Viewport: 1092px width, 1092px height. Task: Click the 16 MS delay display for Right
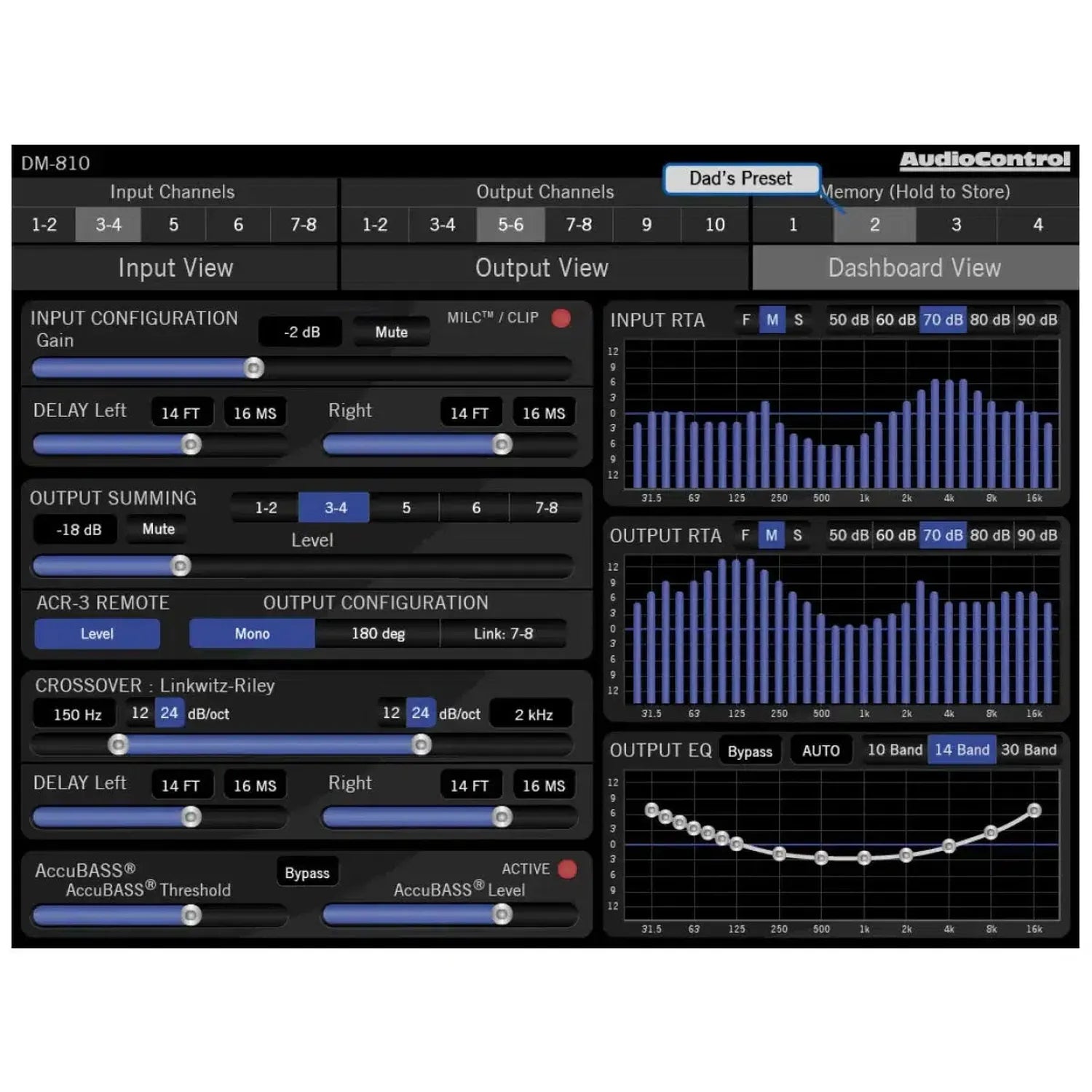pyautogui.click(x=544, y=411)
